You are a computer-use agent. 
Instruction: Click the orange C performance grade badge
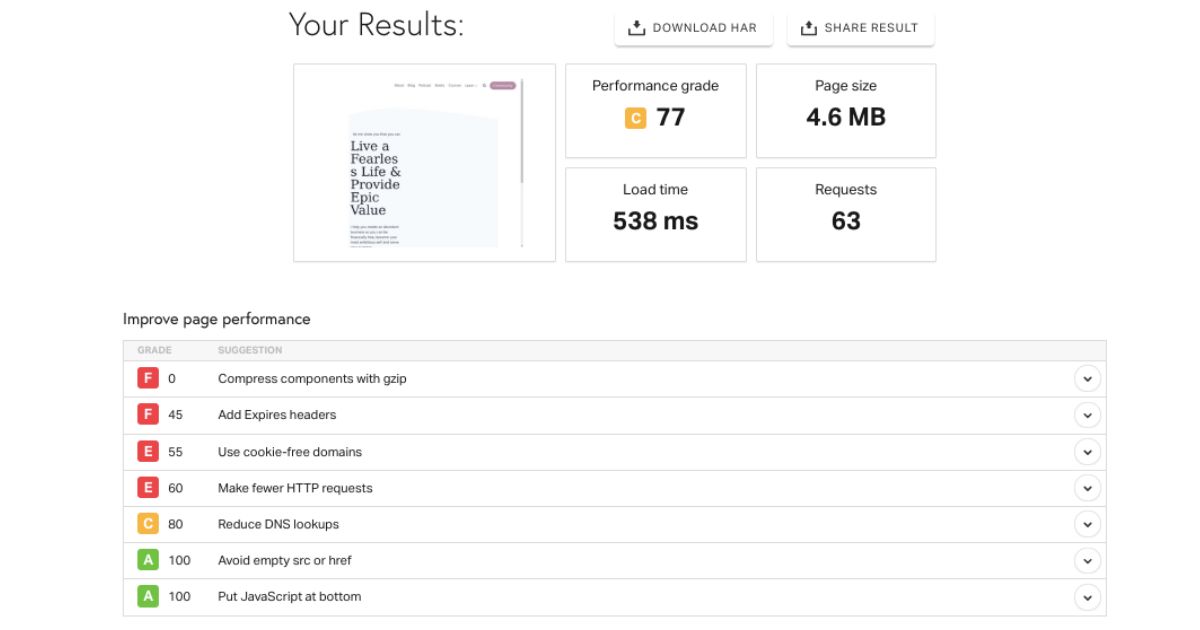click(635, 118)
